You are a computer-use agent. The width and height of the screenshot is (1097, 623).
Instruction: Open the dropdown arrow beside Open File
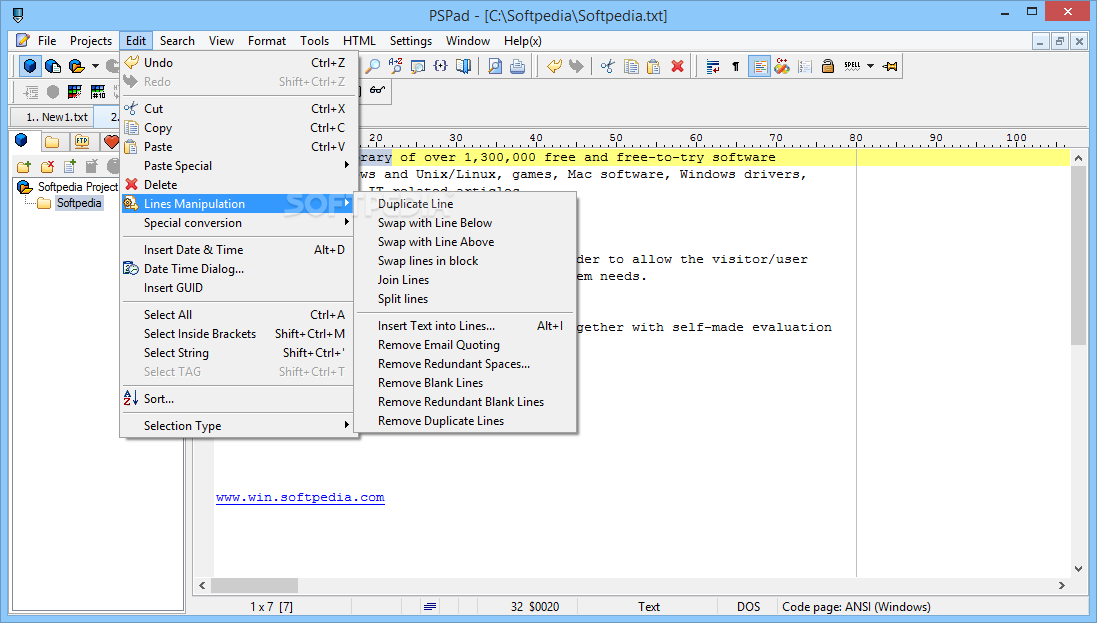pos(95,66)
